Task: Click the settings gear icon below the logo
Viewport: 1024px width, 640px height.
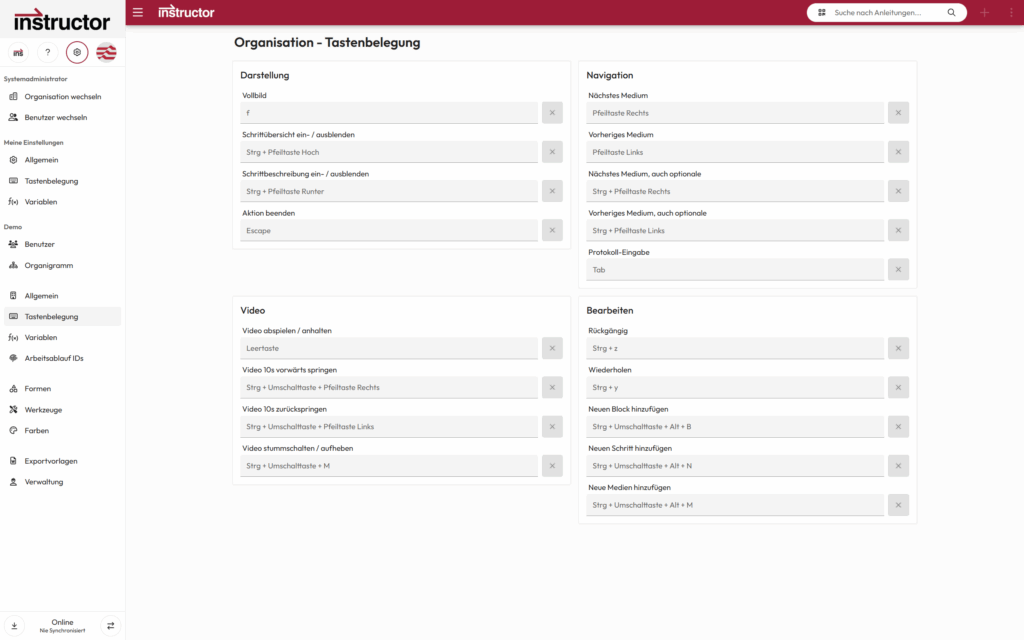Action: click(76, 51)
